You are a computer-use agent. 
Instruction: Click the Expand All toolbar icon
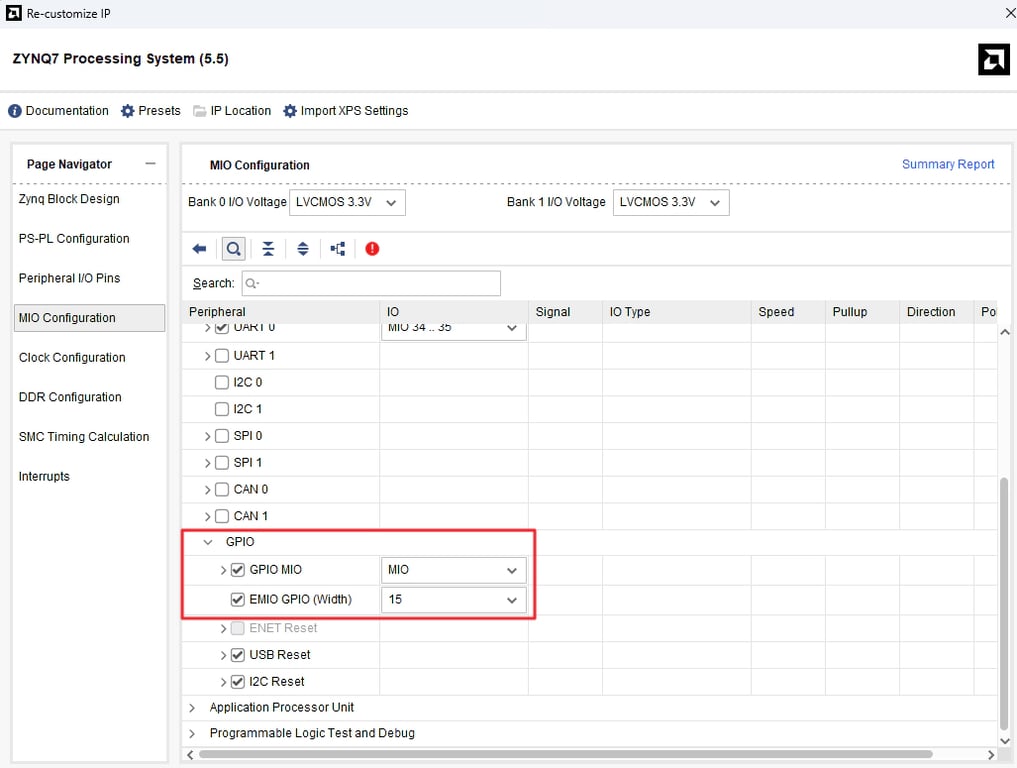303,249
